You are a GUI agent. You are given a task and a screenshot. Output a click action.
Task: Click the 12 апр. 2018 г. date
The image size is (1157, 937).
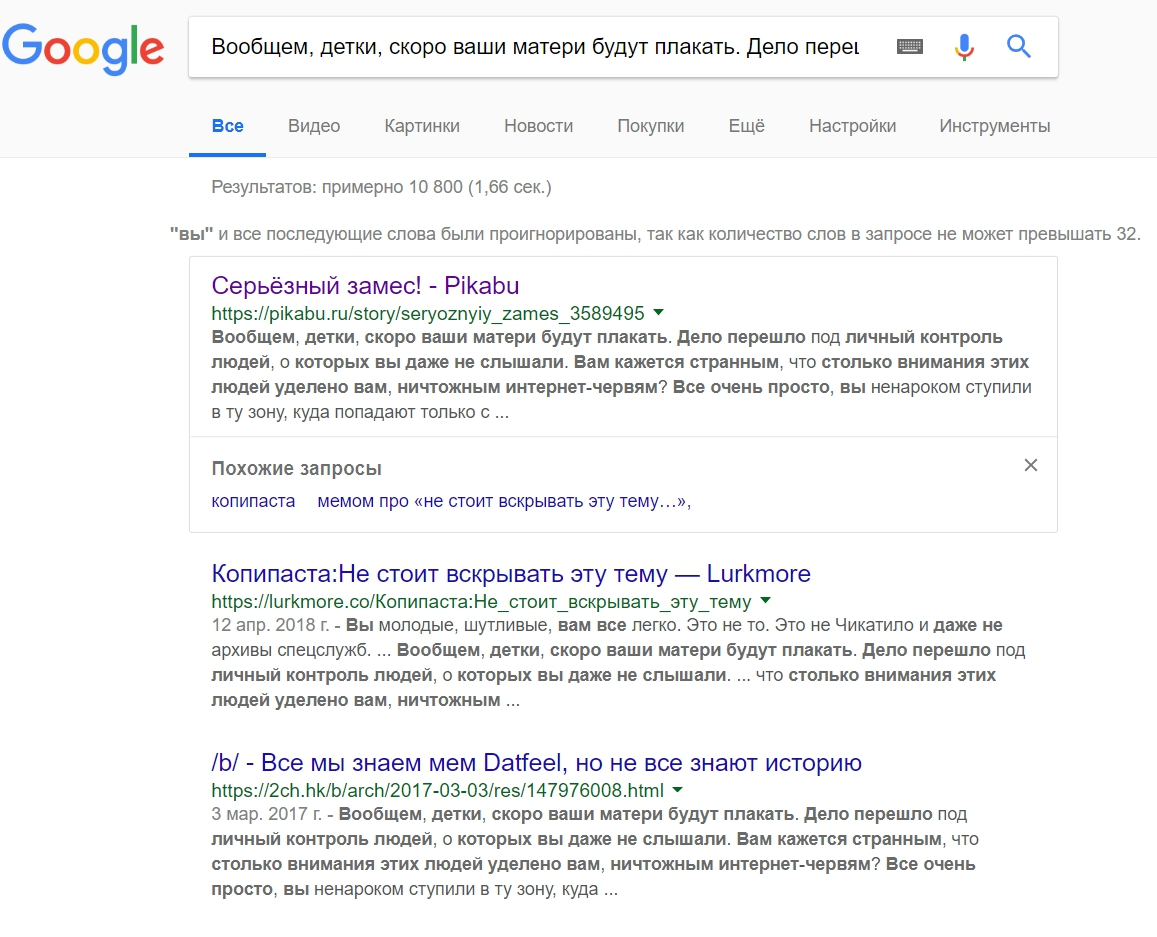coord(270,625)
